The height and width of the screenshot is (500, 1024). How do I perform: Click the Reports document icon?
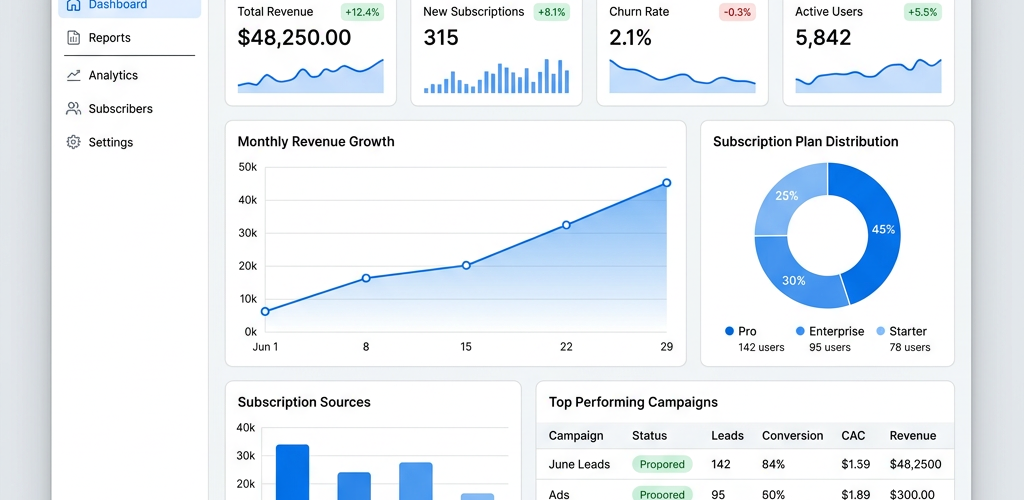74,38
